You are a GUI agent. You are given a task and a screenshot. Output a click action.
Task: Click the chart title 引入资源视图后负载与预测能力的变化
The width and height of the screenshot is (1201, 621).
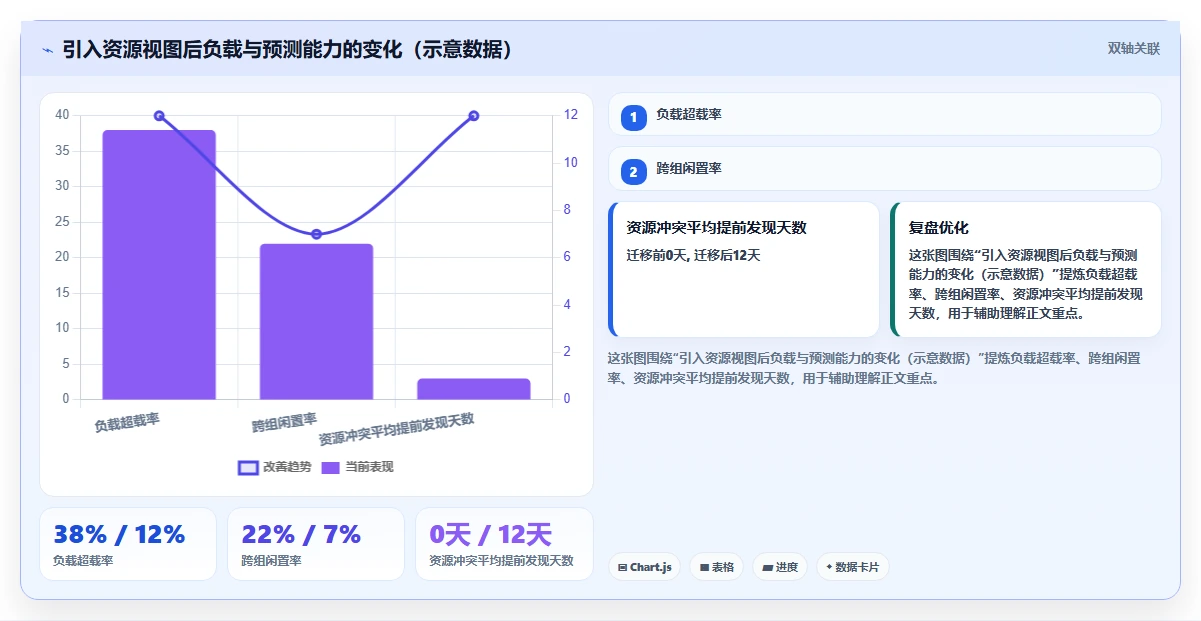tap(286, 49)
